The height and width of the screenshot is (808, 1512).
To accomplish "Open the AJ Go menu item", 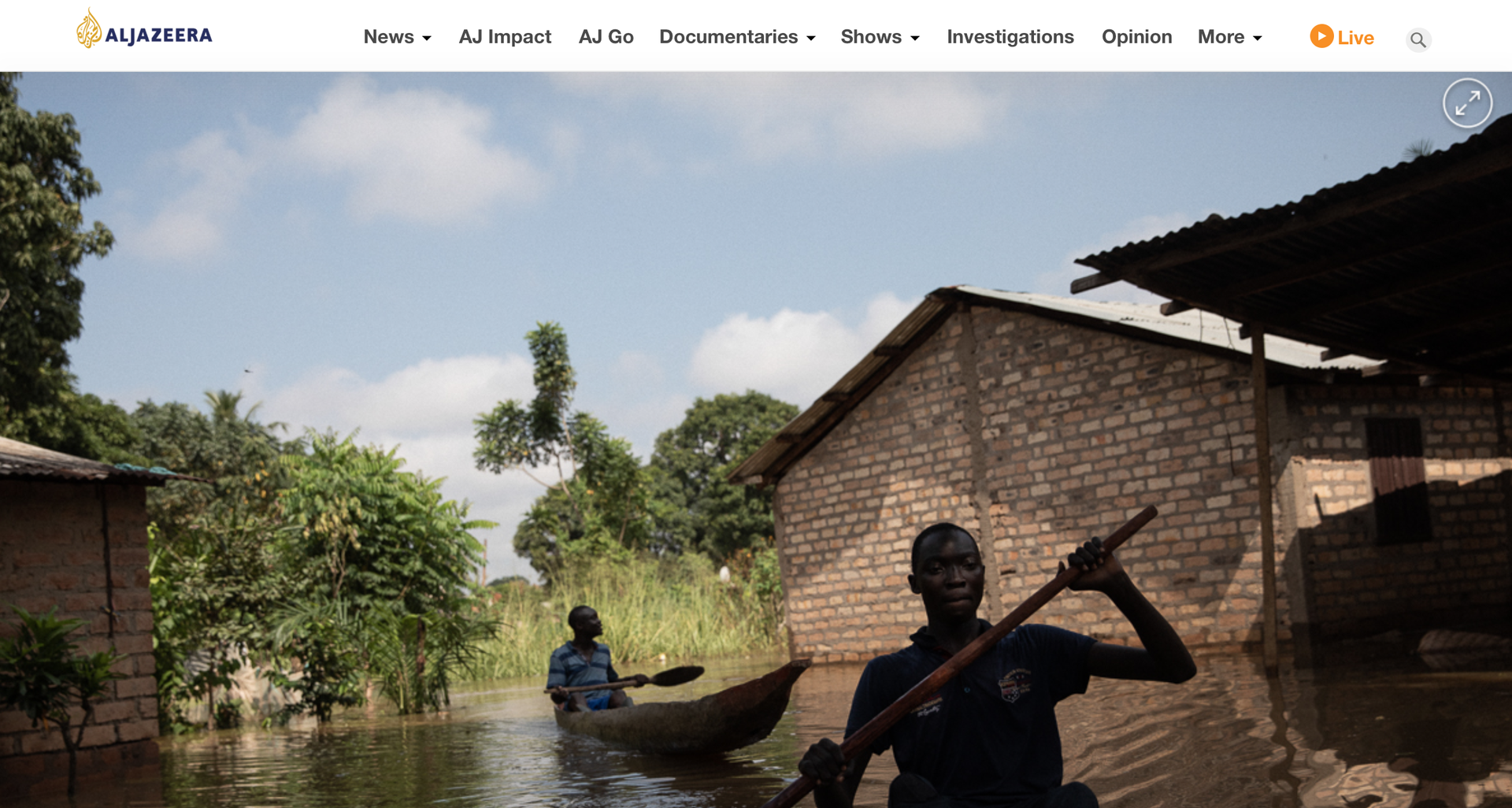I will pyautogui.click(x=606, y=37).
